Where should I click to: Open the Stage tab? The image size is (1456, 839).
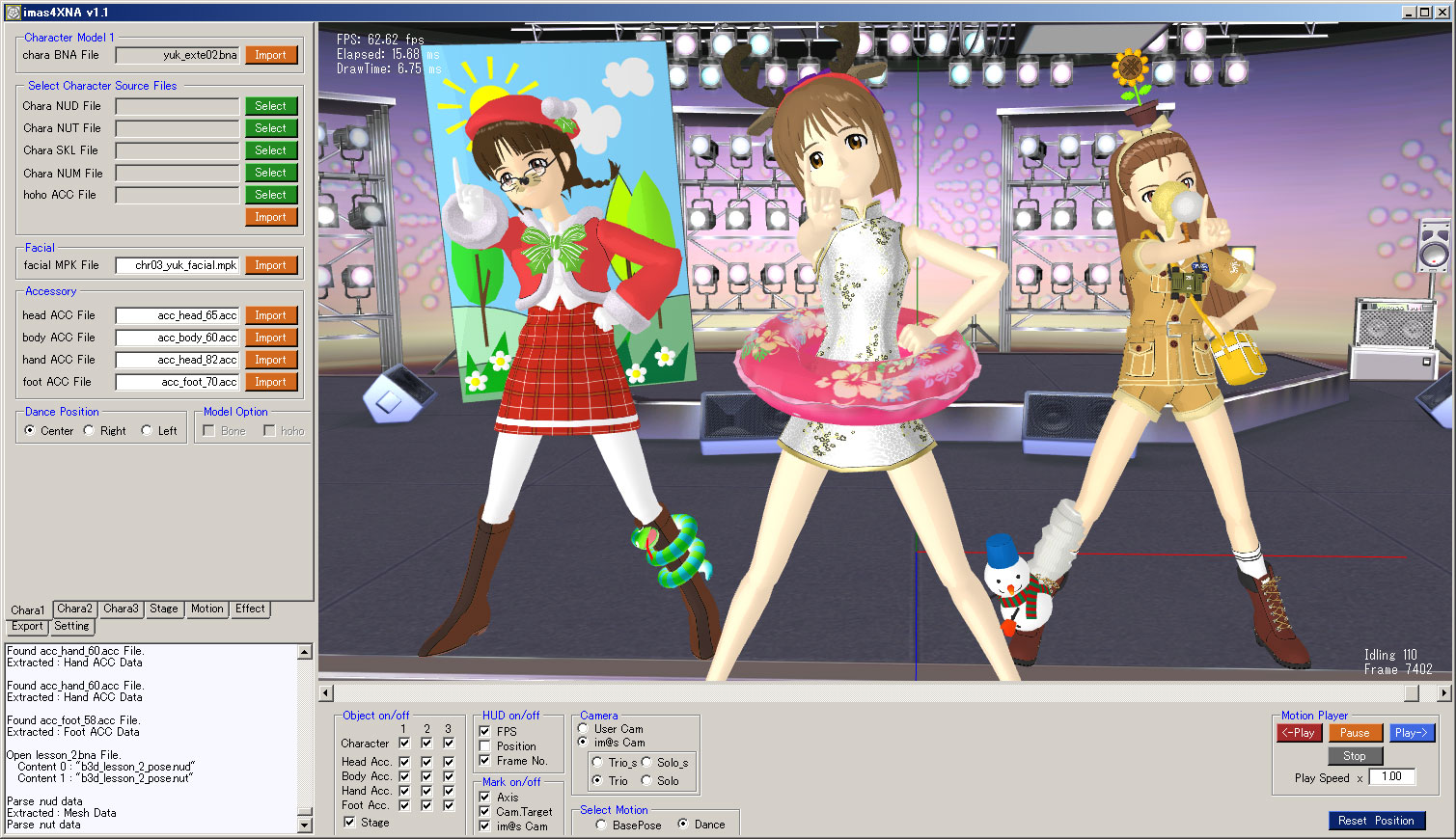[x=164, y=609]
